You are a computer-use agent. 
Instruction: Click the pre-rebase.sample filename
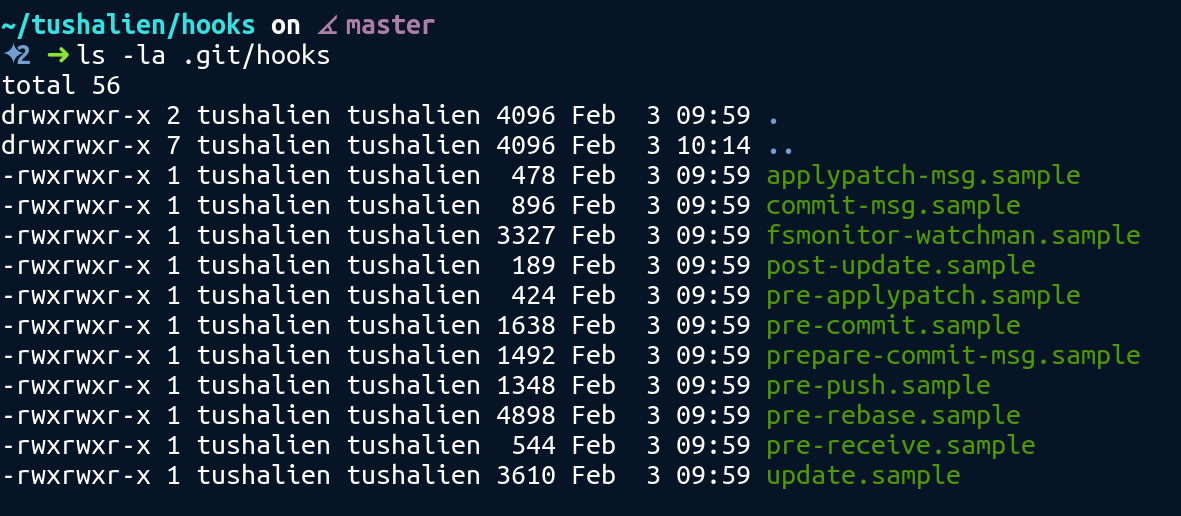coord(893,416)
